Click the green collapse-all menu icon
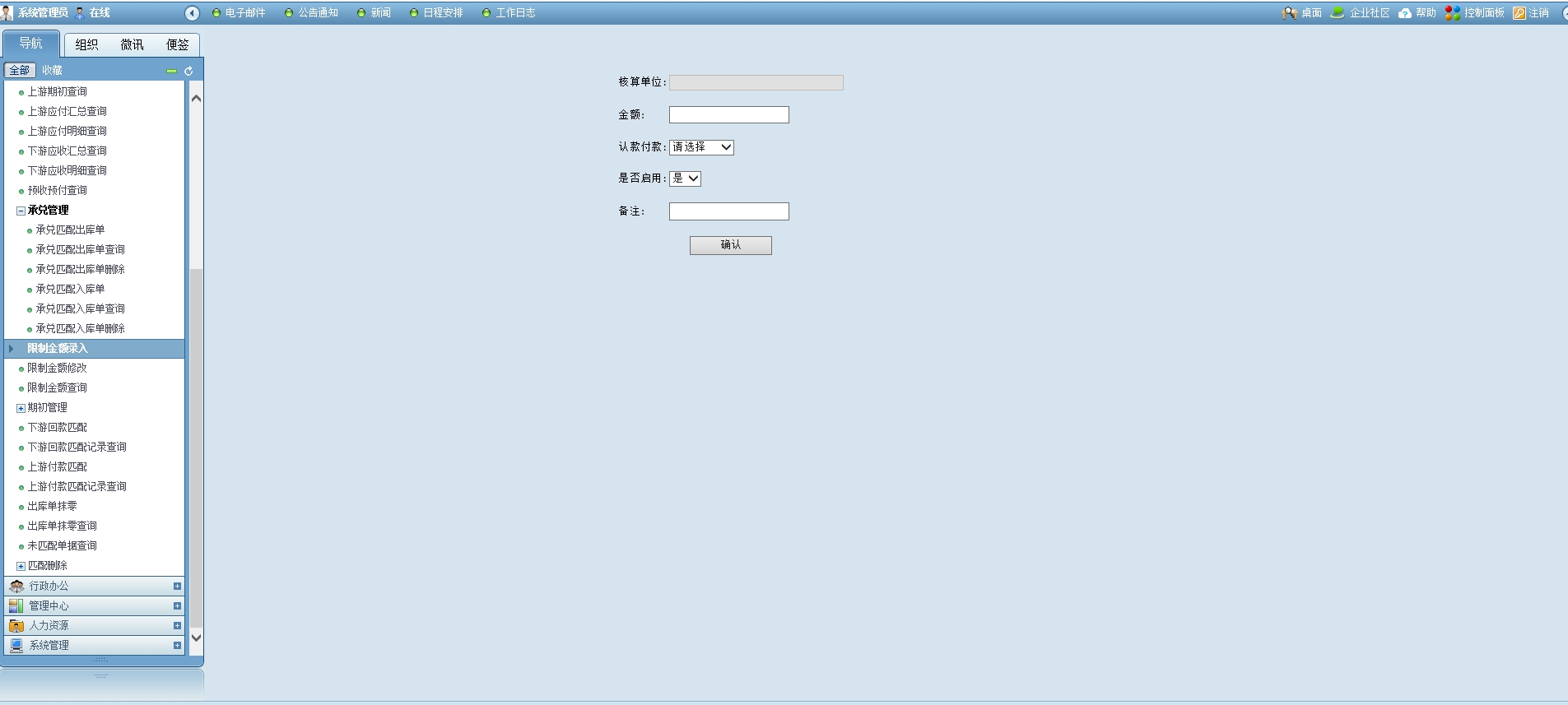Screen dimensions: 1568x705 [171, 72]
